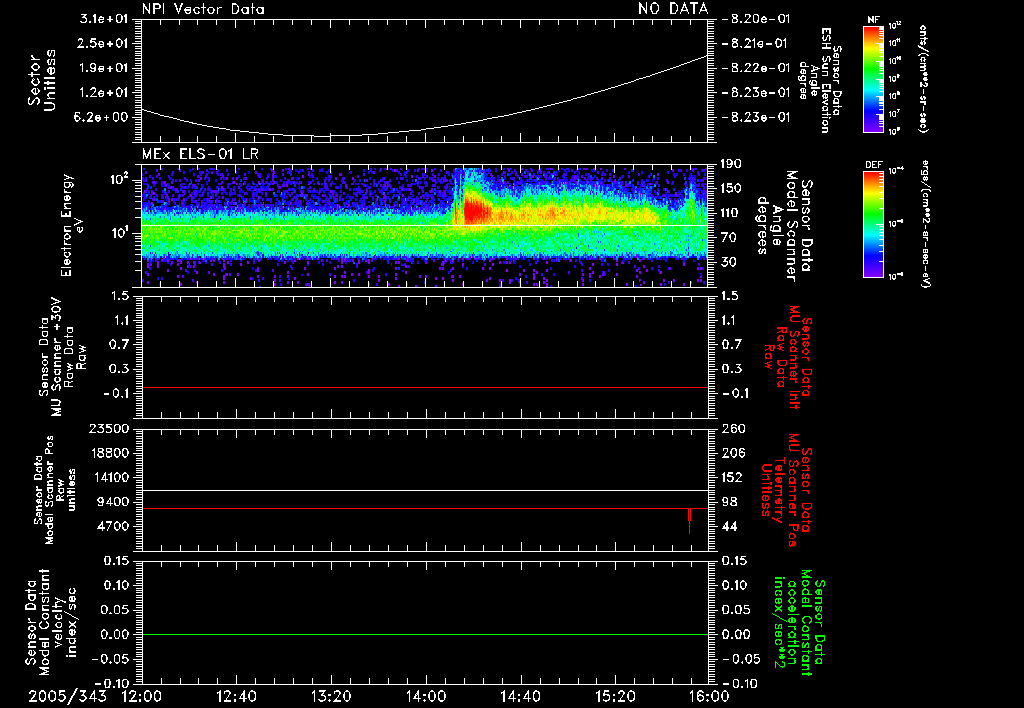This screenshot has height=708, width=1024.
Task: Click the NF flux color bar
Action: click(x=873, y=78)
